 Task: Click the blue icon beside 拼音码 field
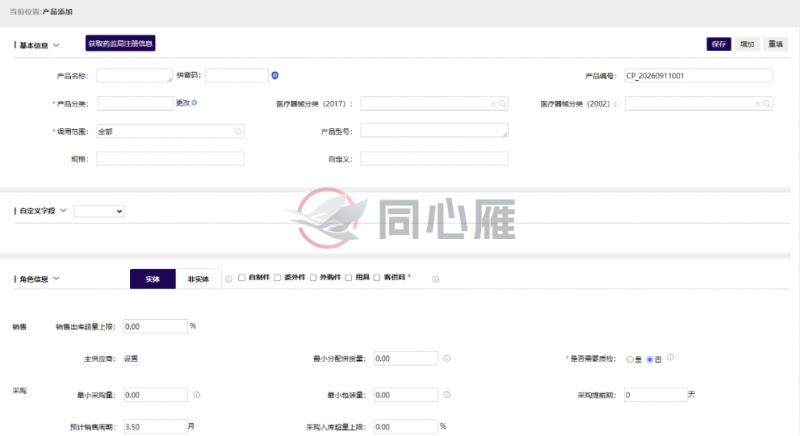coord(274,75)
